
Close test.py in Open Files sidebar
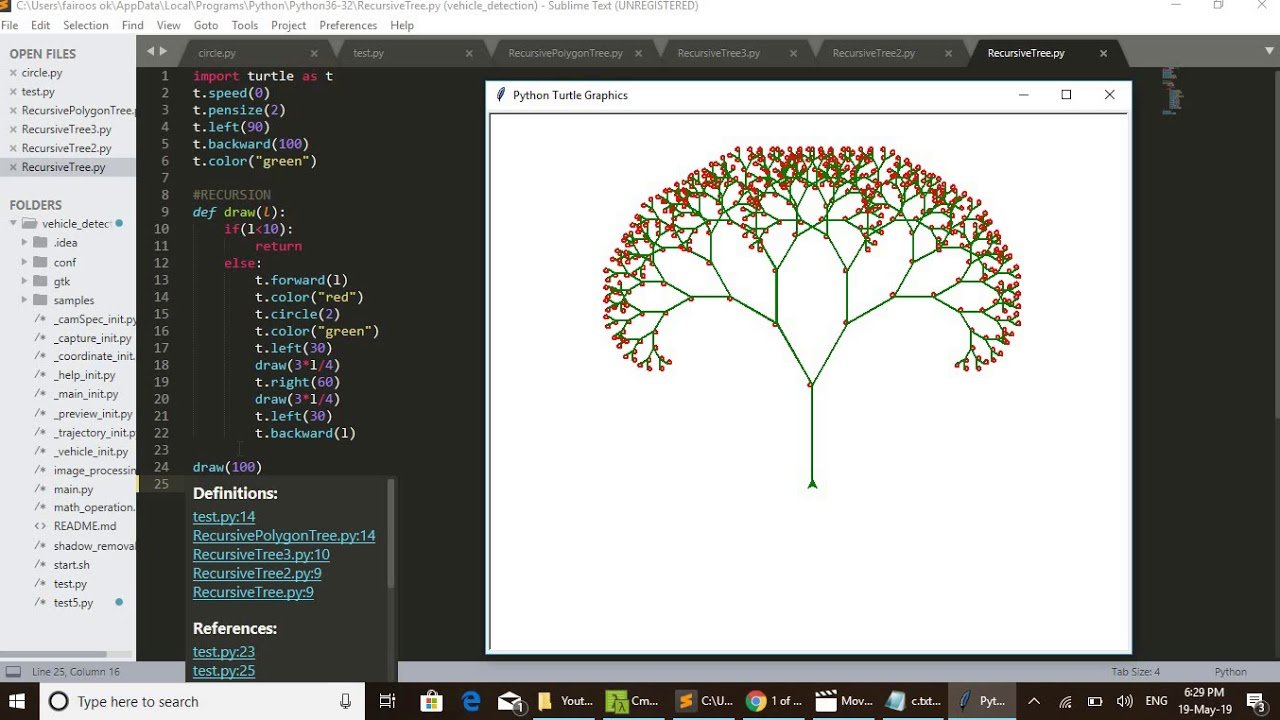pyautogui.click(x=13, y=92)
